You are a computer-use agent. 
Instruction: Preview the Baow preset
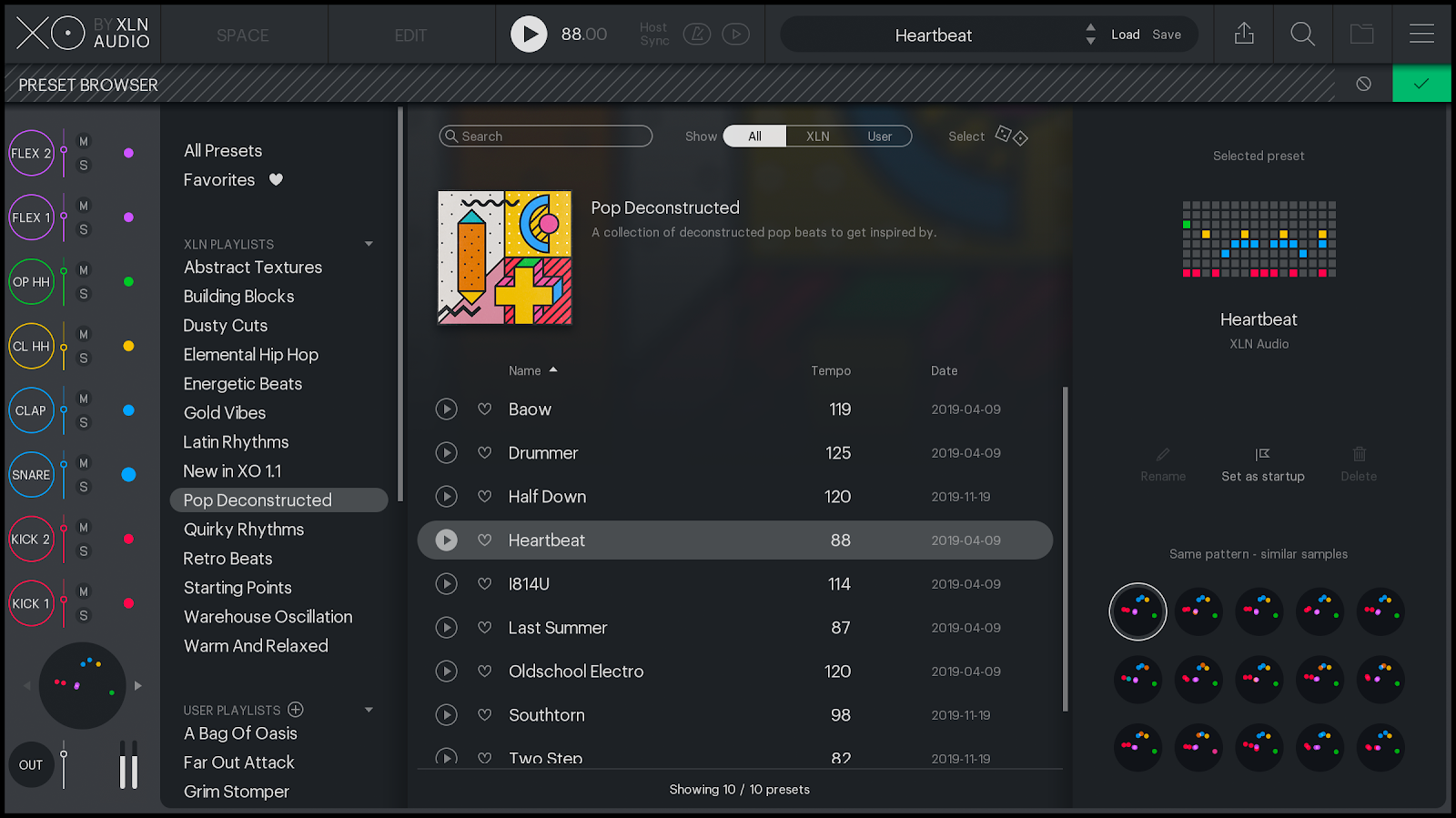446,409
